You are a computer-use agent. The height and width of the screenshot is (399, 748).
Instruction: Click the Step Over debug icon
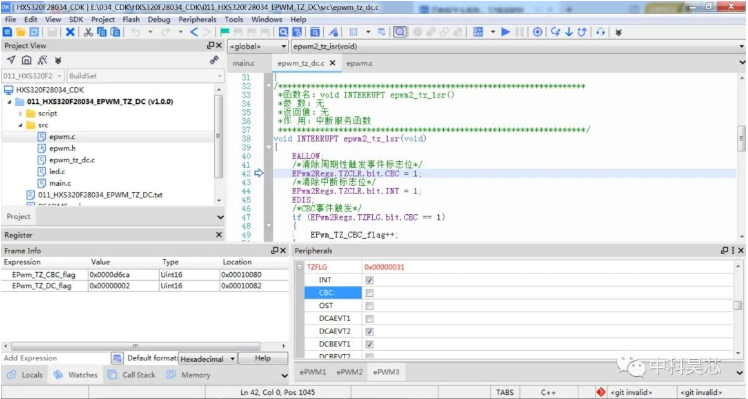(555, 32)
